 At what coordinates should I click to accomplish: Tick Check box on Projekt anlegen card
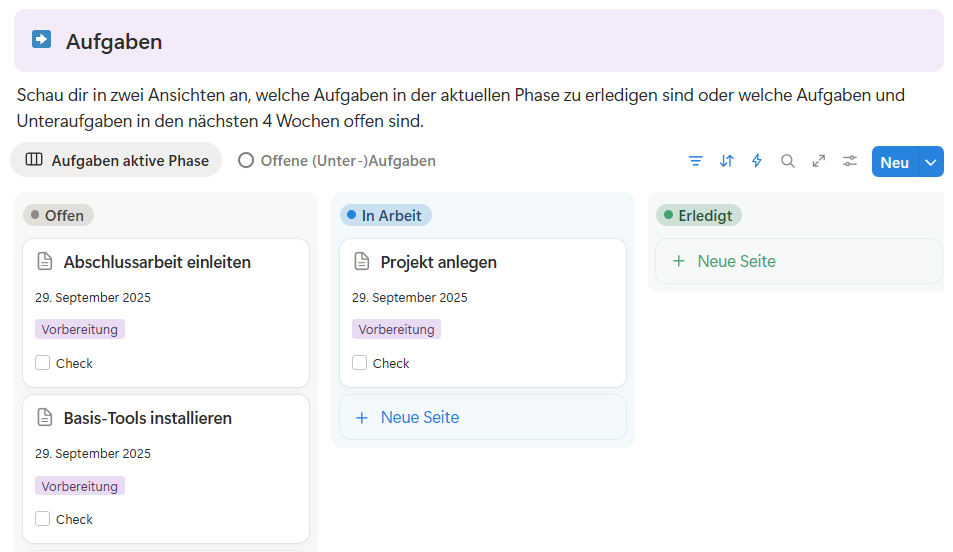coord(359,363)
